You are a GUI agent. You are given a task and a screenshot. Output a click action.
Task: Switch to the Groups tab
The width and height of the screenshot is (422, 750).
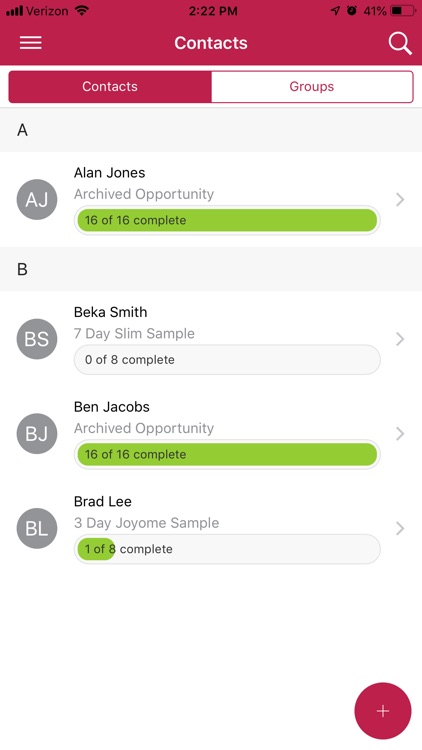[x=312, y=87]
